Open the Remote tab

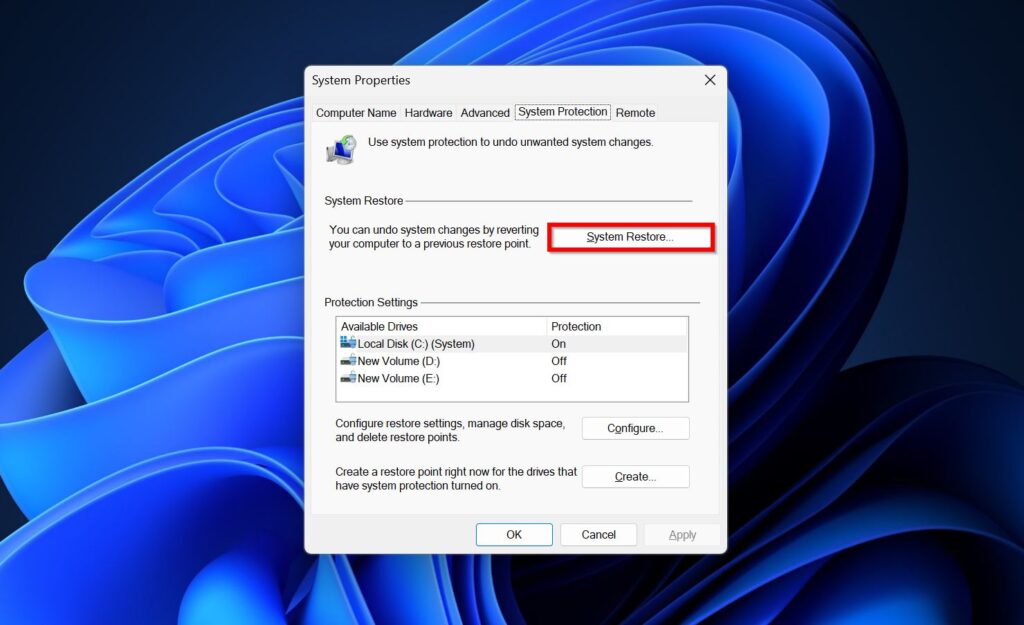(635, 112)
